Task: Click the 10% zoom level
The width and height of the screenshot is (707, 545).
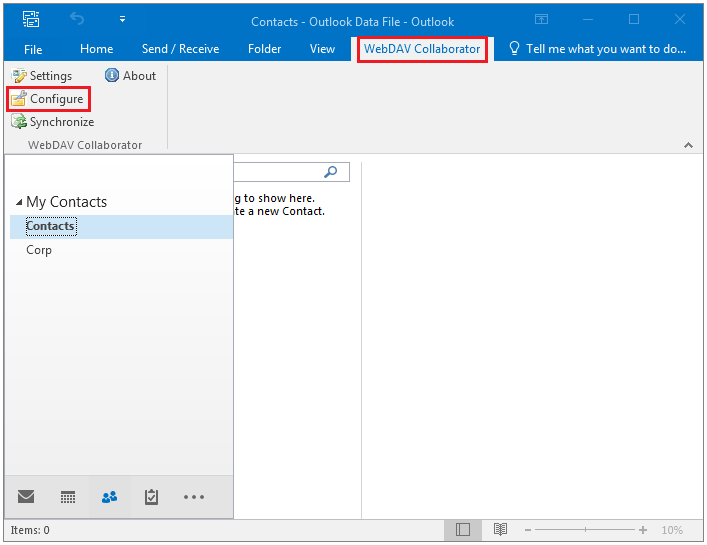Action: (672, 530)
